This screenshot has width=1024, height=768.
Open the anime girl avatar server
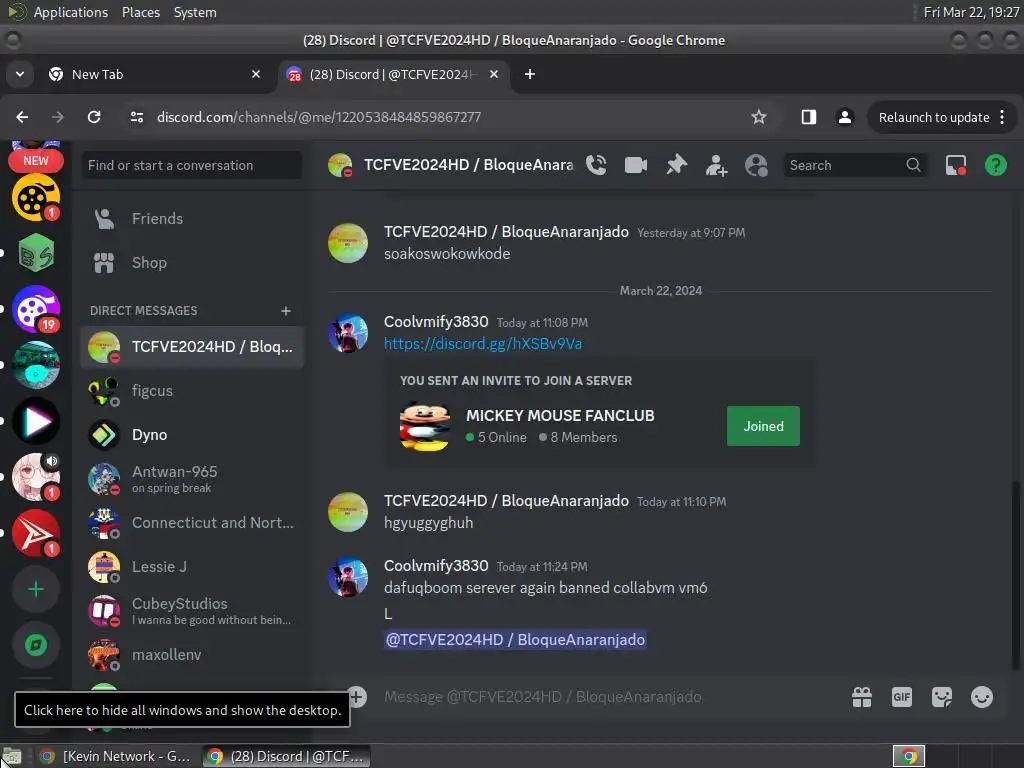point(36,477)
